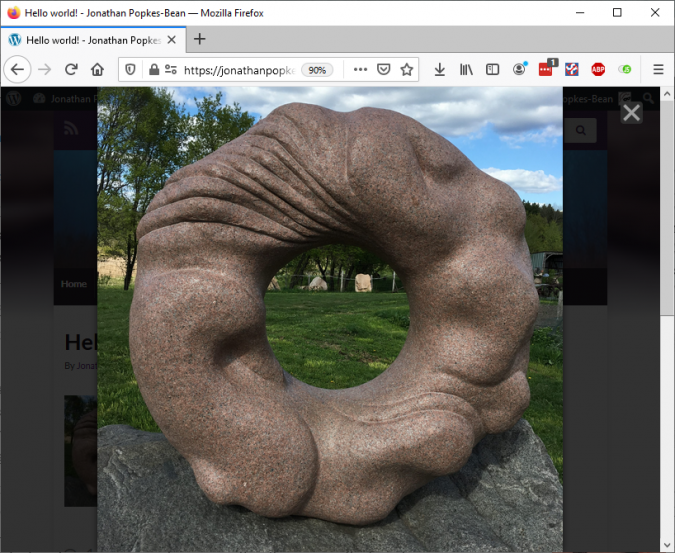Reset the 90% zoom level

(x=317, y=70)
